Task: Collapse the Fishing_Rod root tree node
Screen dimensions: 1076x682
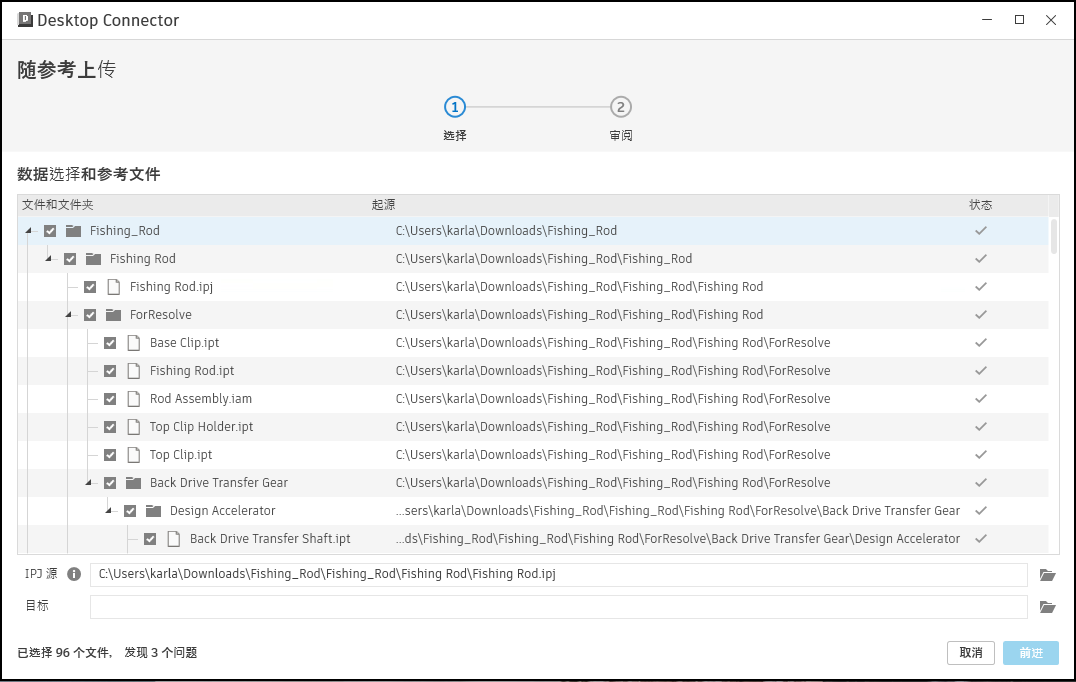Action: (x=29, y=231)
